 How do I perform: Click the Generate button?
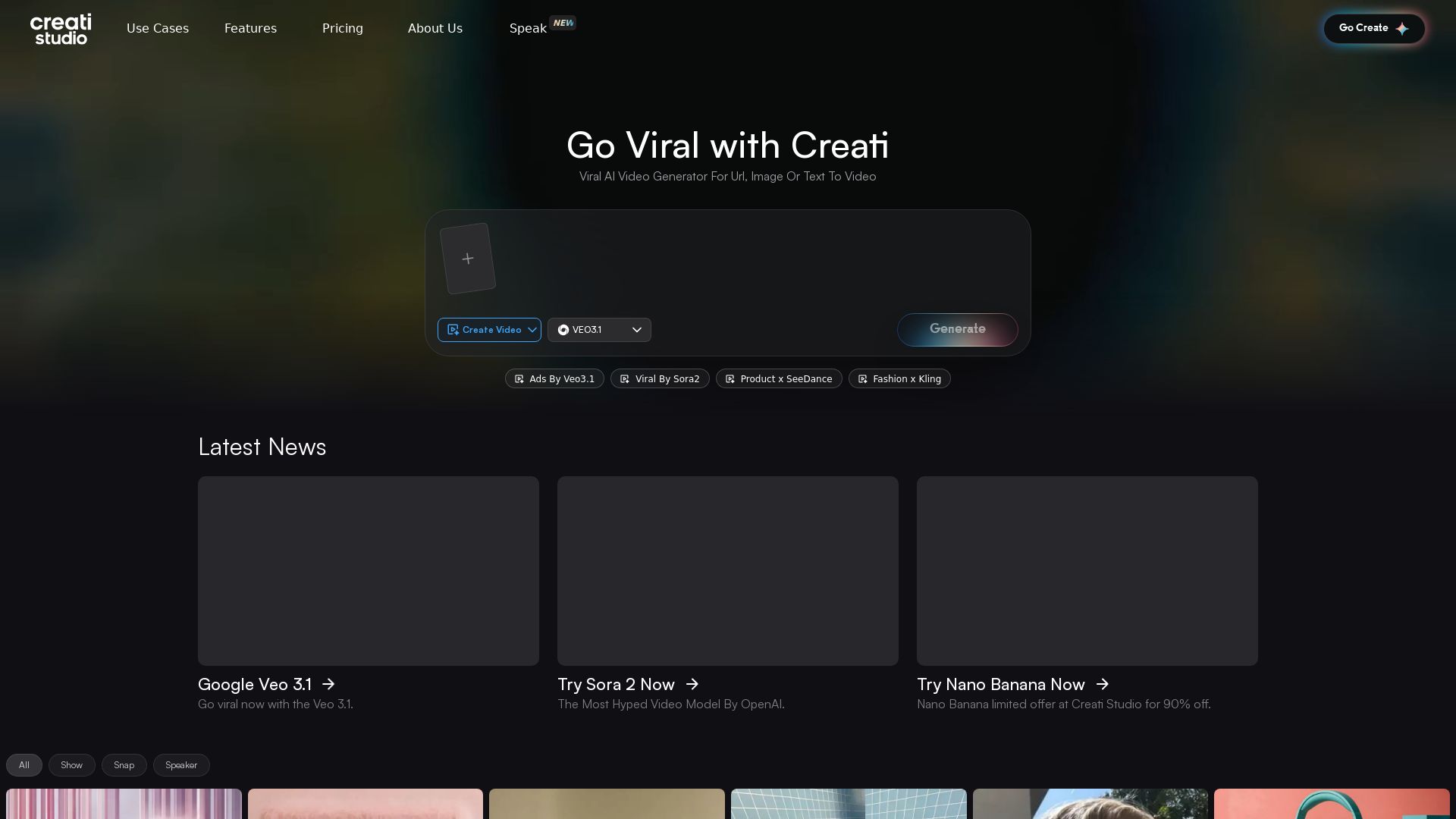tap(957, 329)
